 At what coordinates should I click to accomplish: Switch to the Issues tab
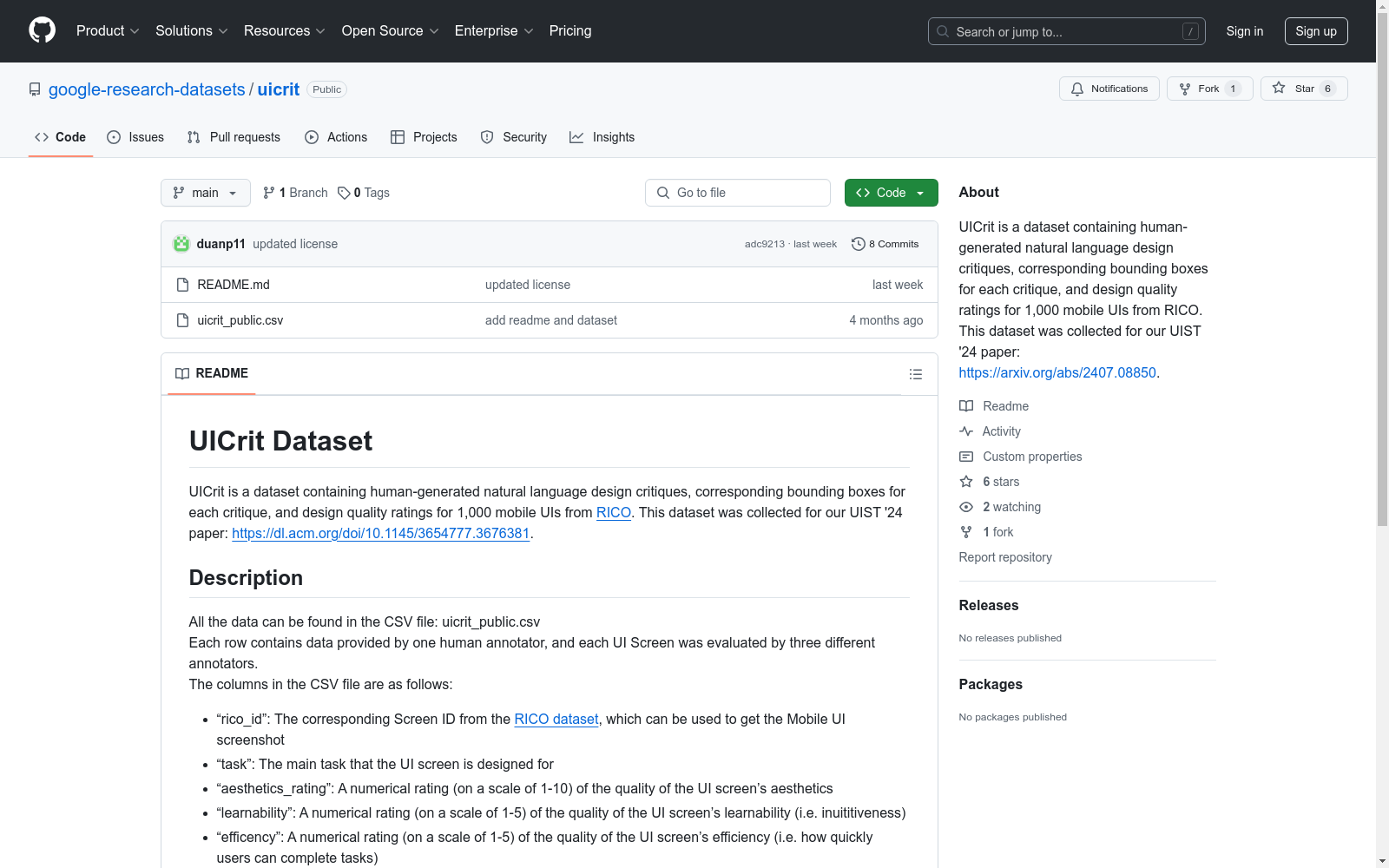pos(135,137)
